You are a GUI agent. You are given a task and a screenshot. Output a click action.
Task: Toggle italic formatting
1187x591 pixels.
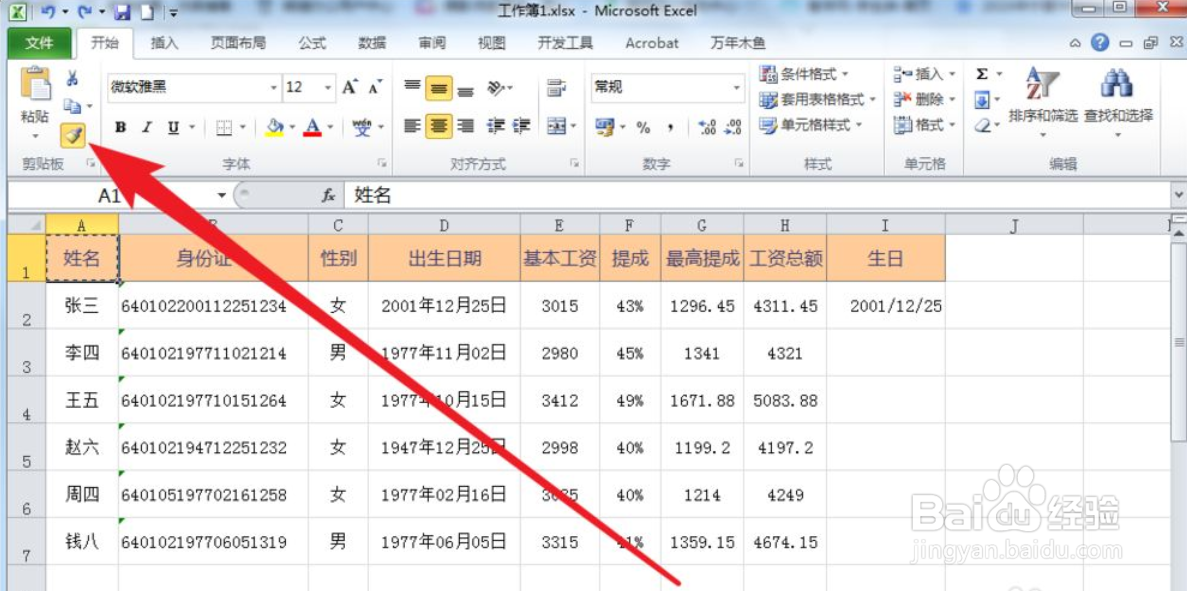coord(146,128)
